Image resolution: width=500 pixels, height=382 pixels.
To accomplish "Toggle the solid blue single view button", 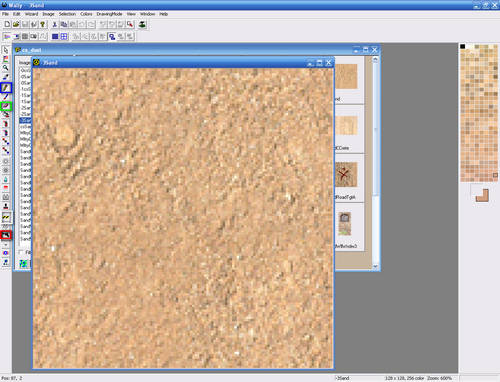I will 55,36.
